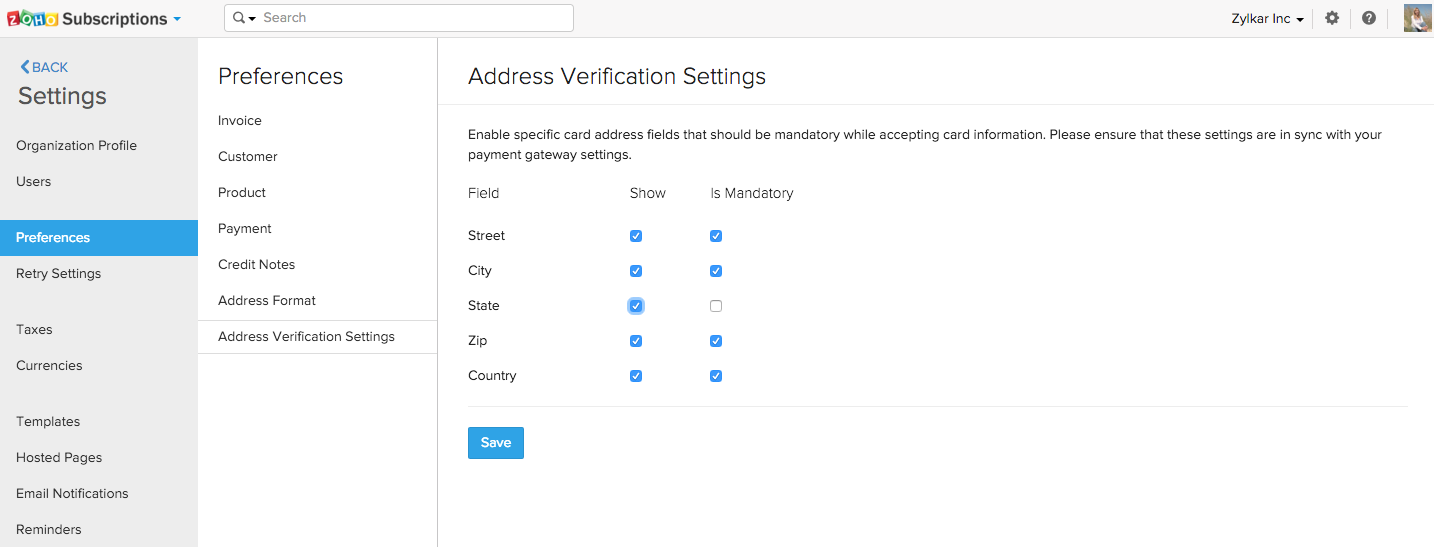Enable Is Mandatory for State

click(716, 306)
